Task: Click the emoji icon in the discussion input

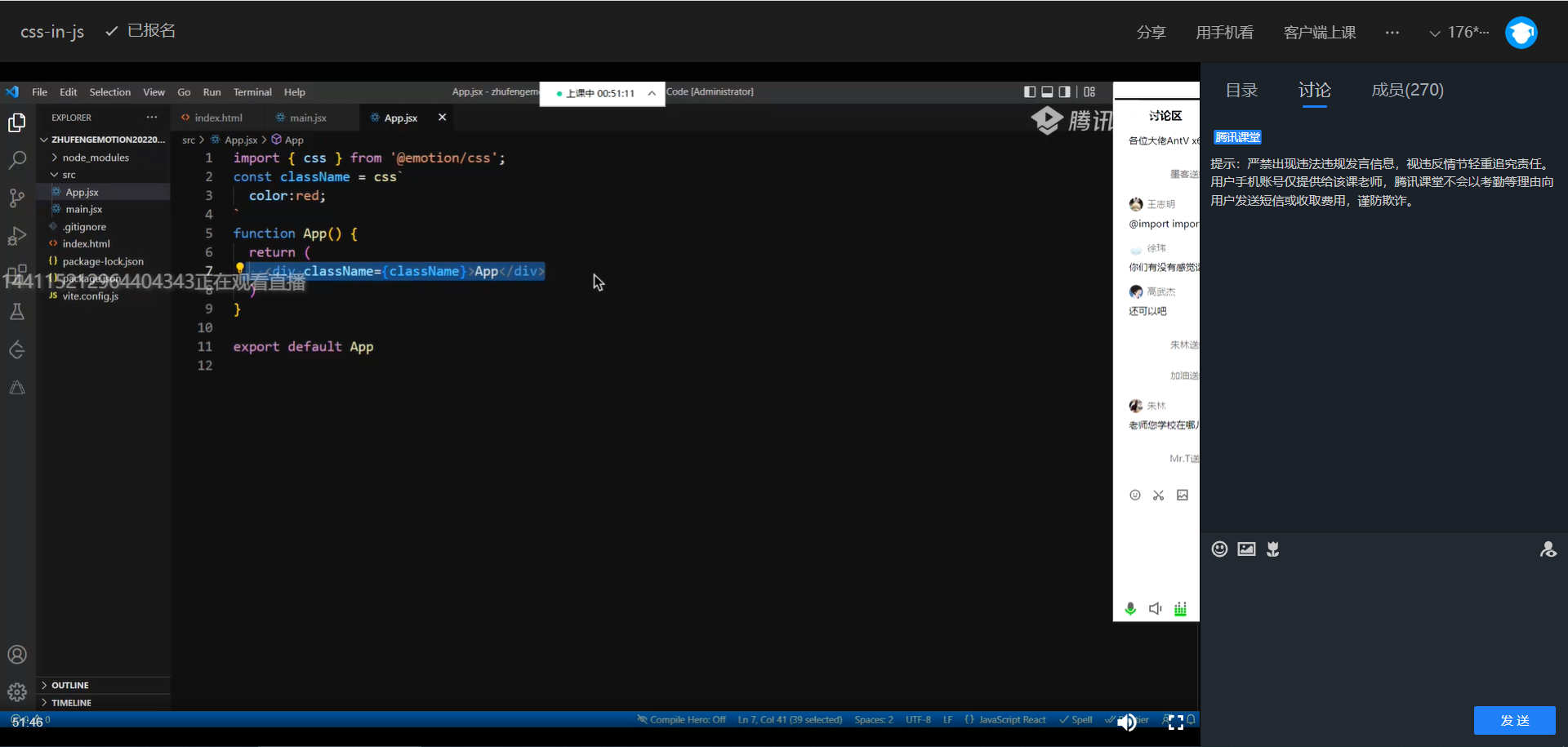Action: (1219, 549)
